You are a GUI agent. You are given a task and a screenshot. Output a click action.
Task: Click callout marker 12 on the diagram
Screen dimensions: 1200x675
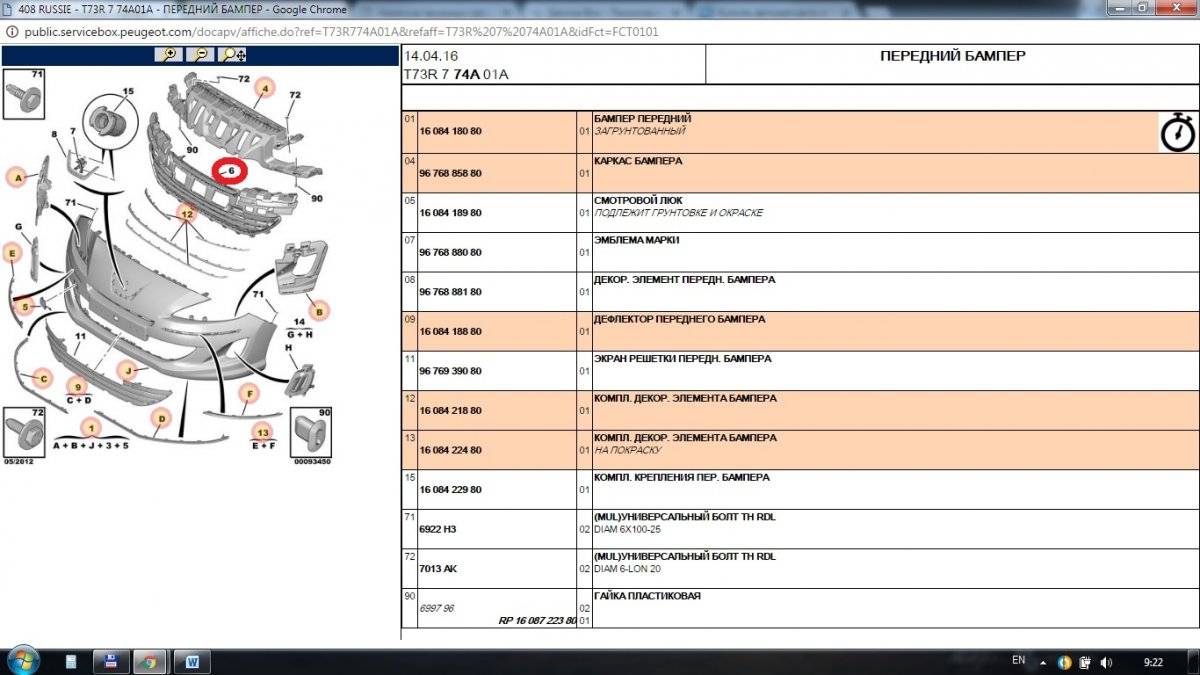(x=185, y=213)
